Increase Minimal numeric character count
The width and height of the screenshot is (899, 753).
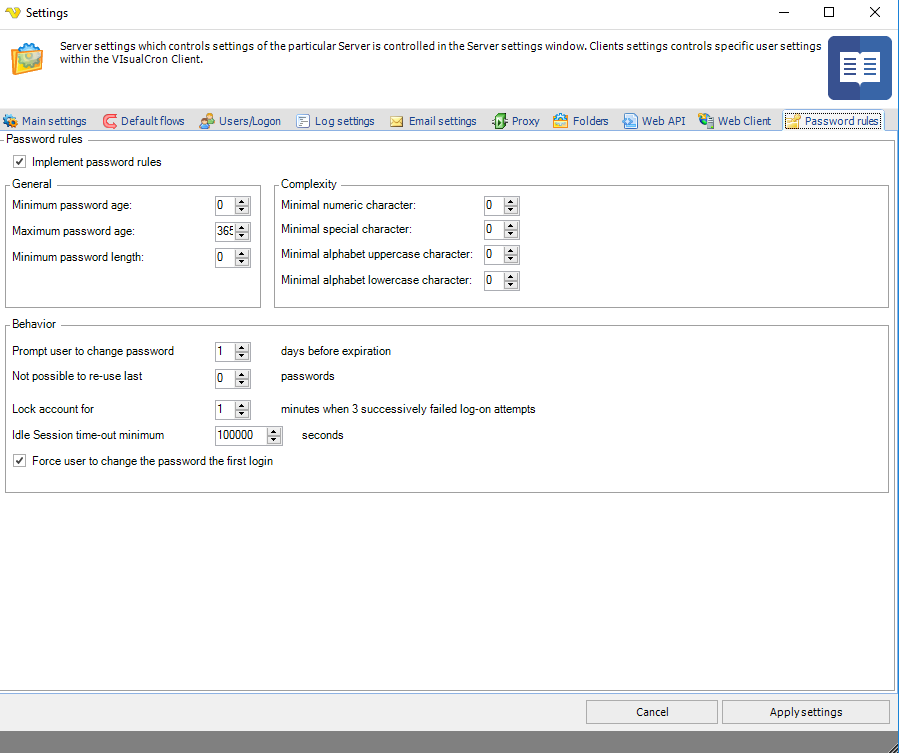pos(511,201)
